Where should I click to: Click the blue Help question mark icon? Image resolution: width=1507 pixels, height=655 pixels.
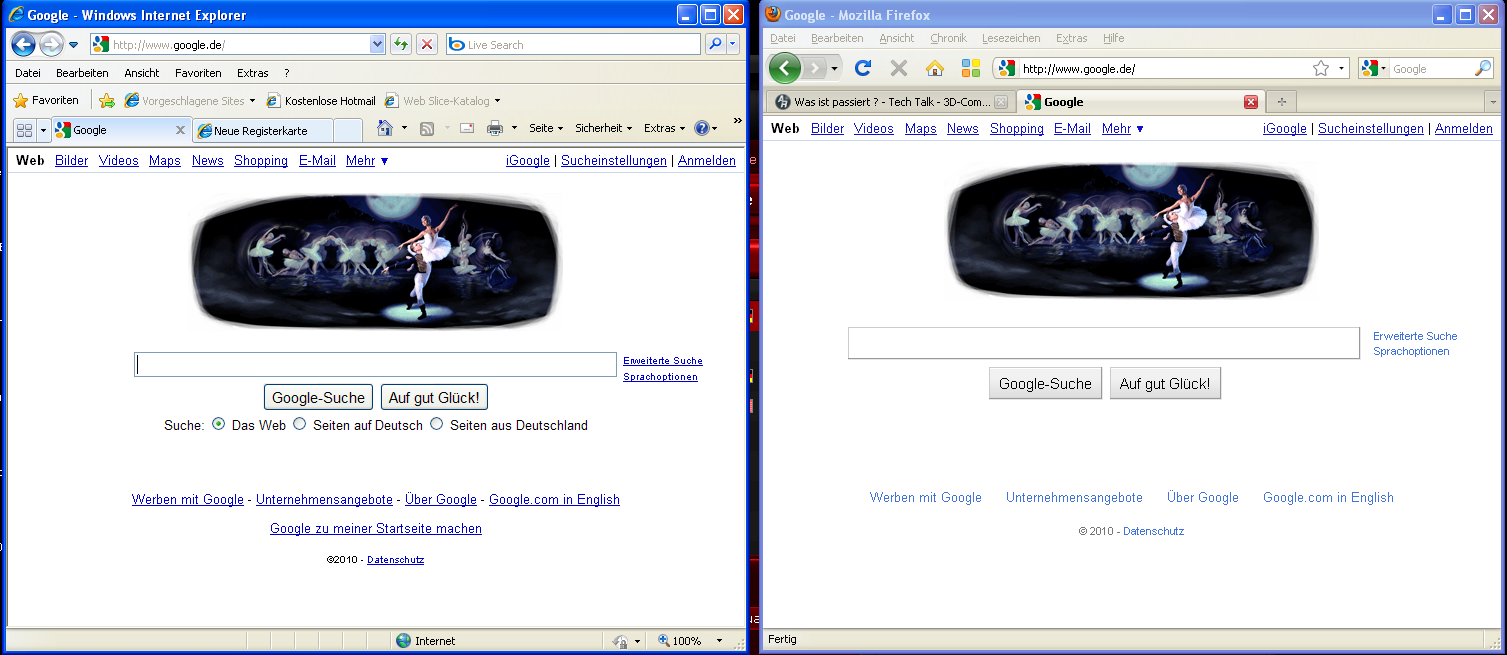[701, 128]
